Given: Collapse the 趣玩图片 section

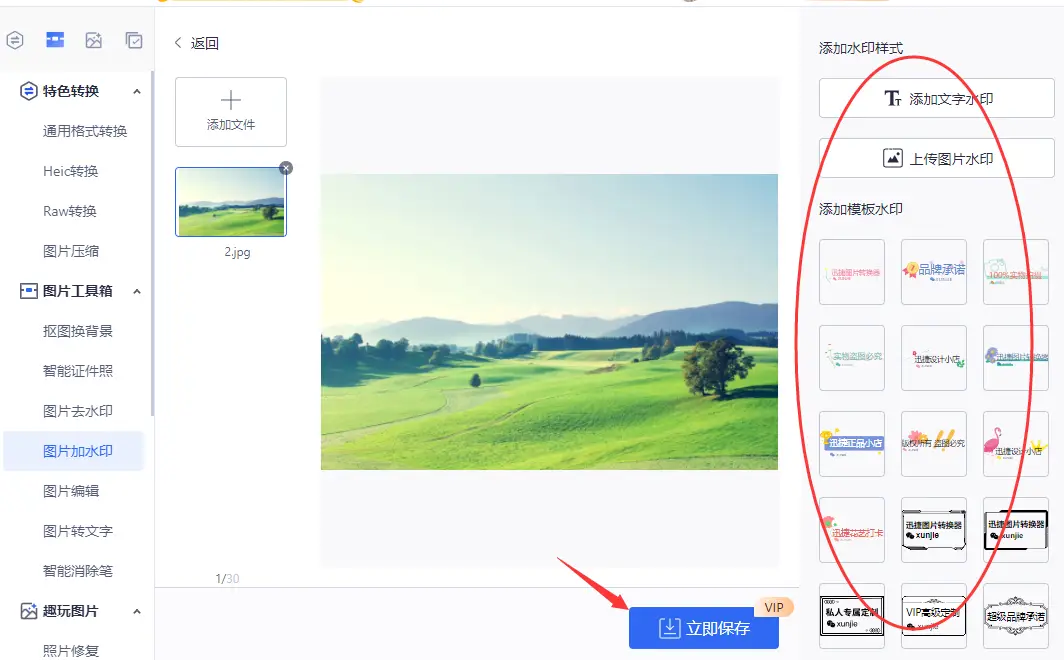Looking at the screenshot, I should 137,611.
